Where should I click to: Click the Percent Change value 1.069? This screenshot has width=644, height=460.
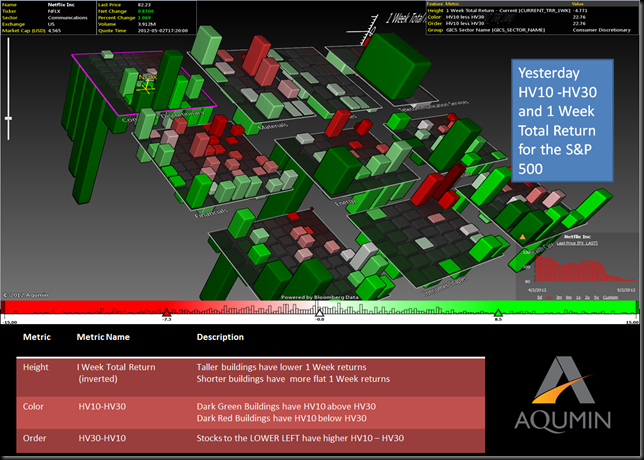144,18
